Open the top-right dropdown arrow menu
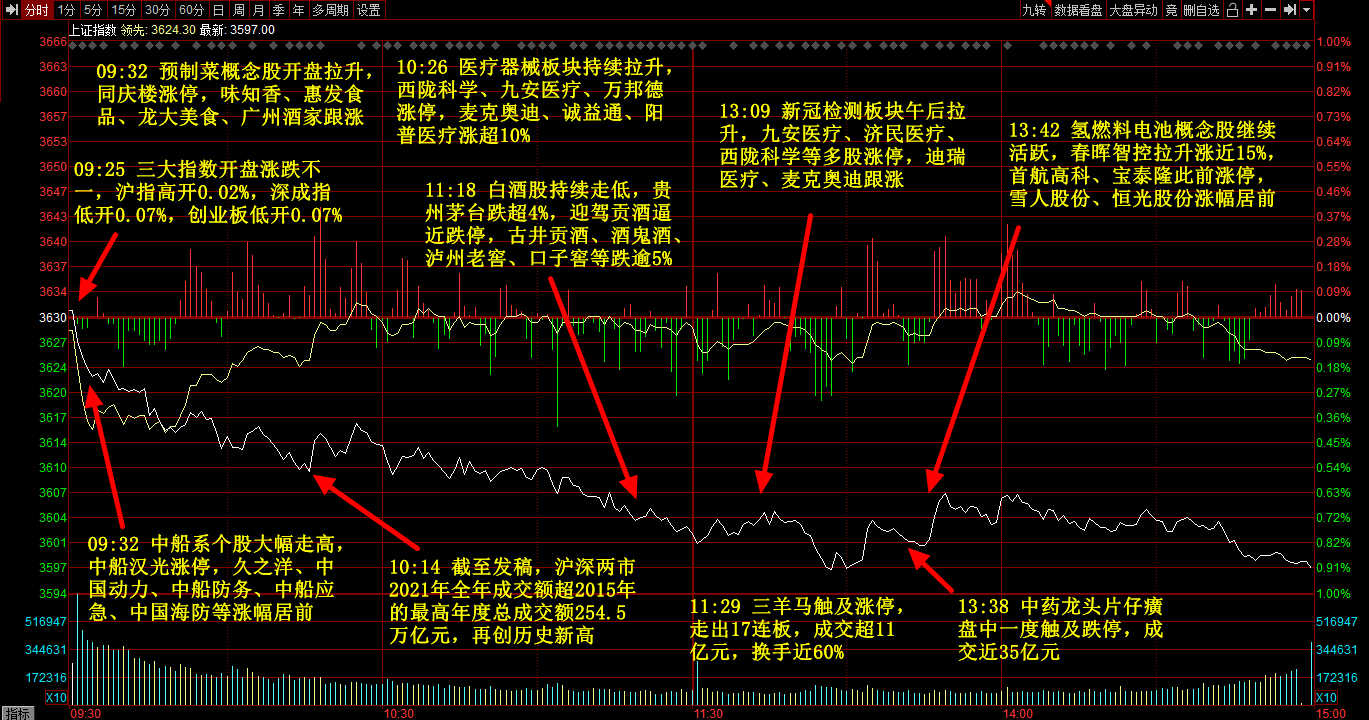Screen dimensions: 1369x720 (1306, 10)
